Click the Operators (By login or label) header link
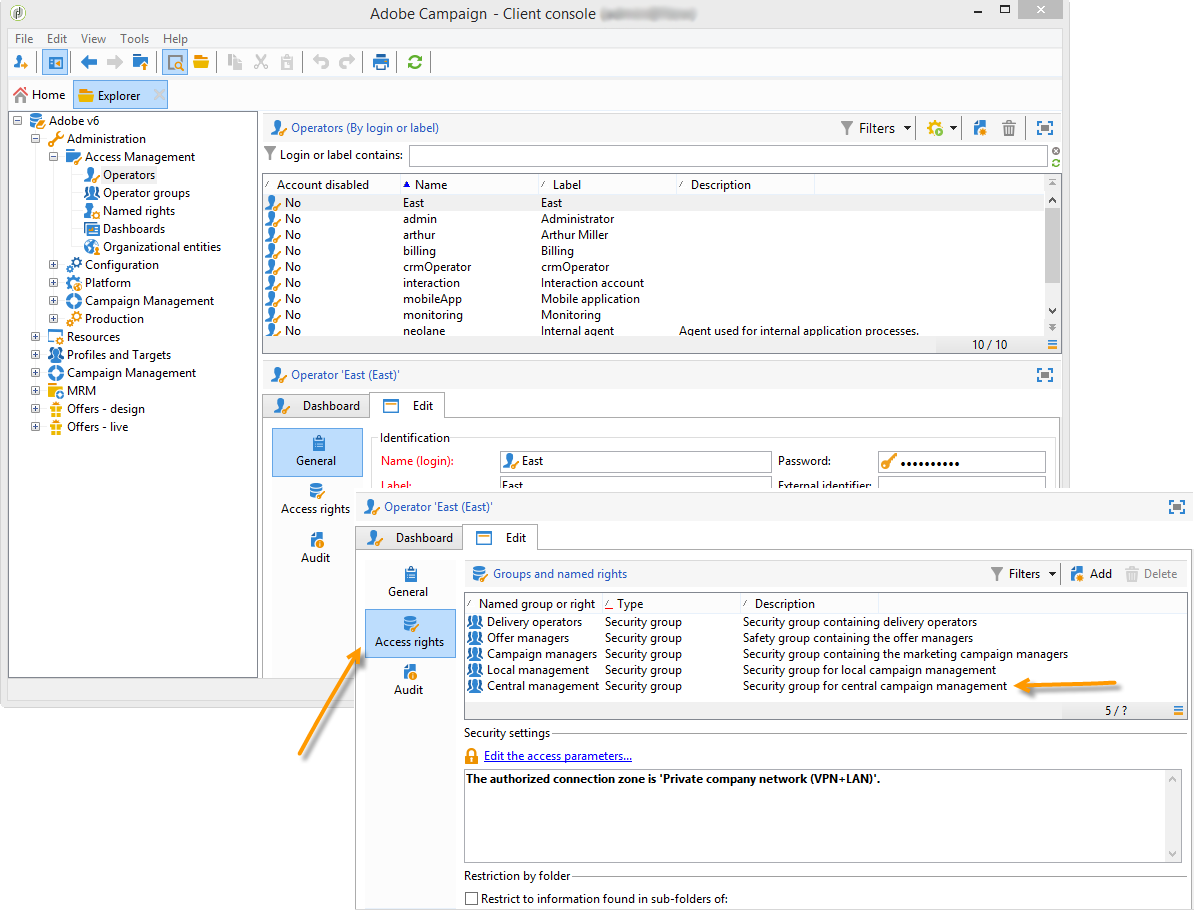The width and height of the screenshot is (1194, 917). tap(365, 128)
